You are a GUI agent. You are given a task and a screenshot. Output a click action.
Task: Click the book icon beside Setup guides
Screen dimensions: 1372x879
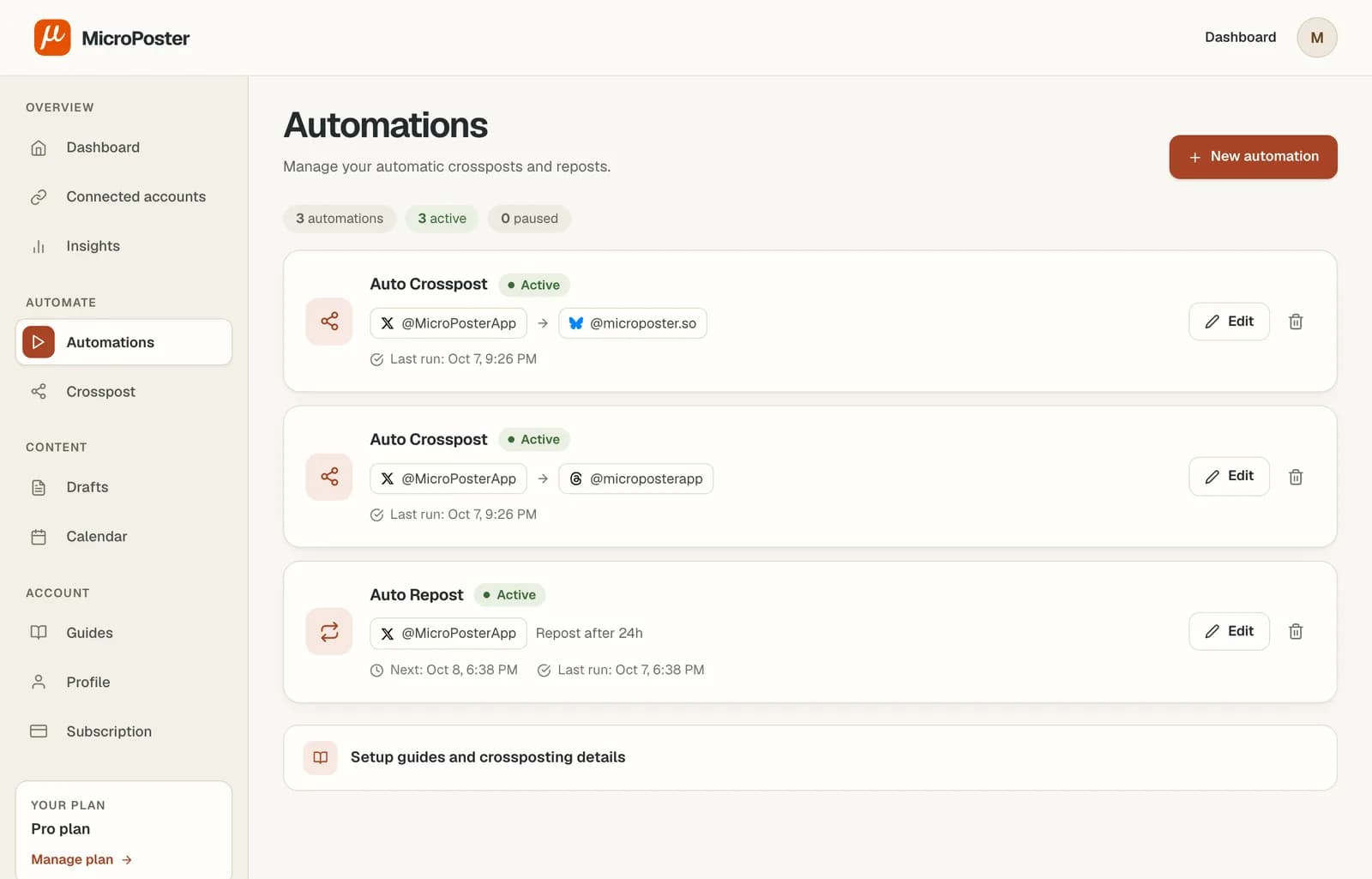(320, 757)
